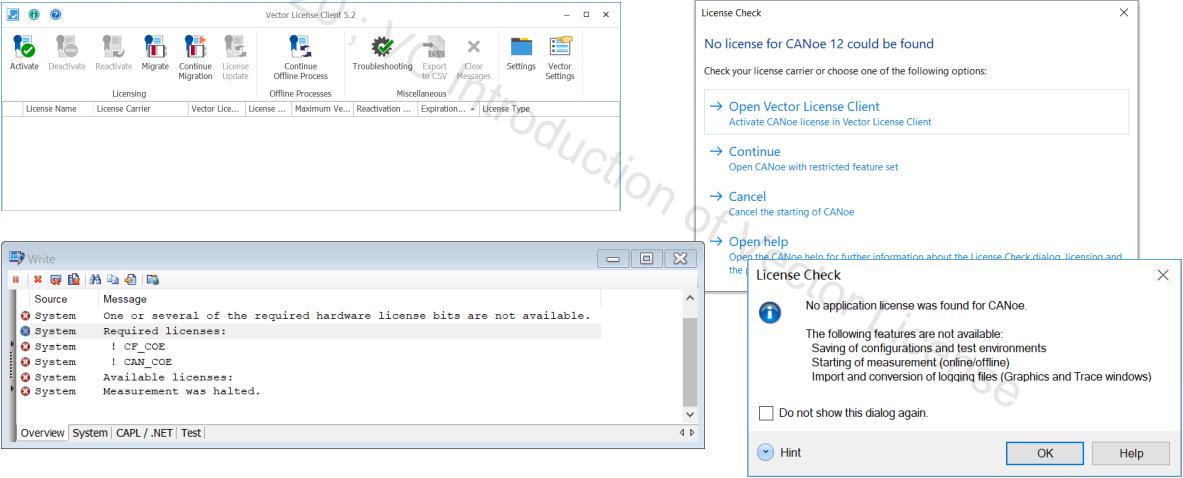Select 'One or several of the required hardware' row

click(310, 316)
